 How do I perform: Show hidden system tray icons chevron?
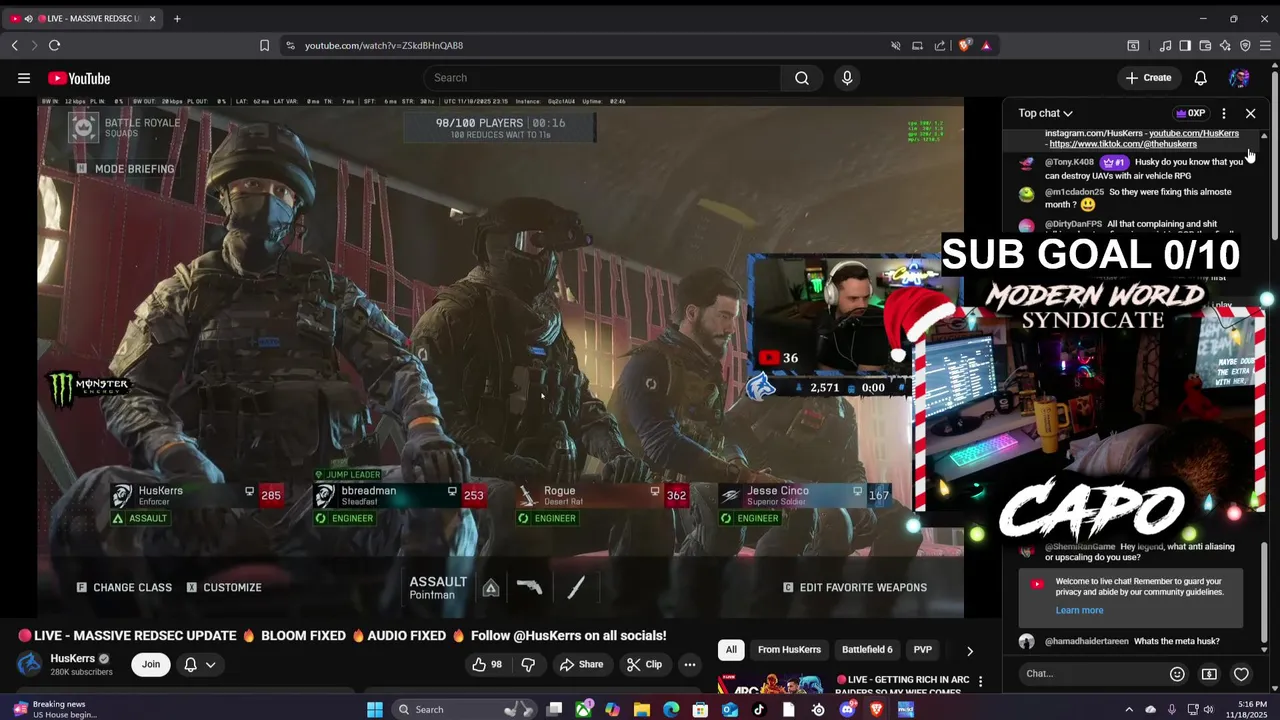pyautogui.click(x=1129, y=709)
